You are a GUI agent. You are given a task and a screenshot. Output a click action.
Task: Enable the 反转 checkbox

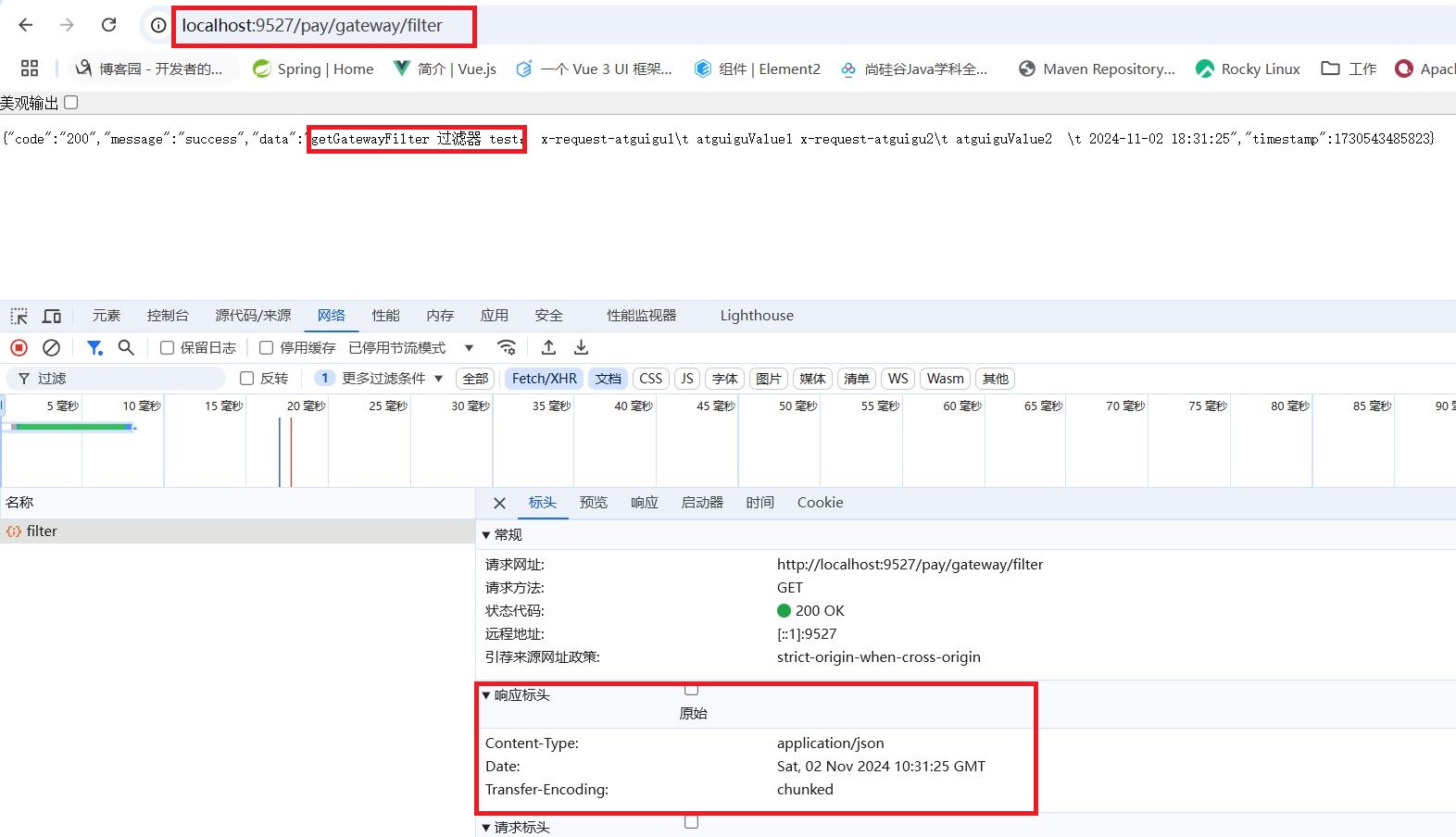[x=246, y=379]
